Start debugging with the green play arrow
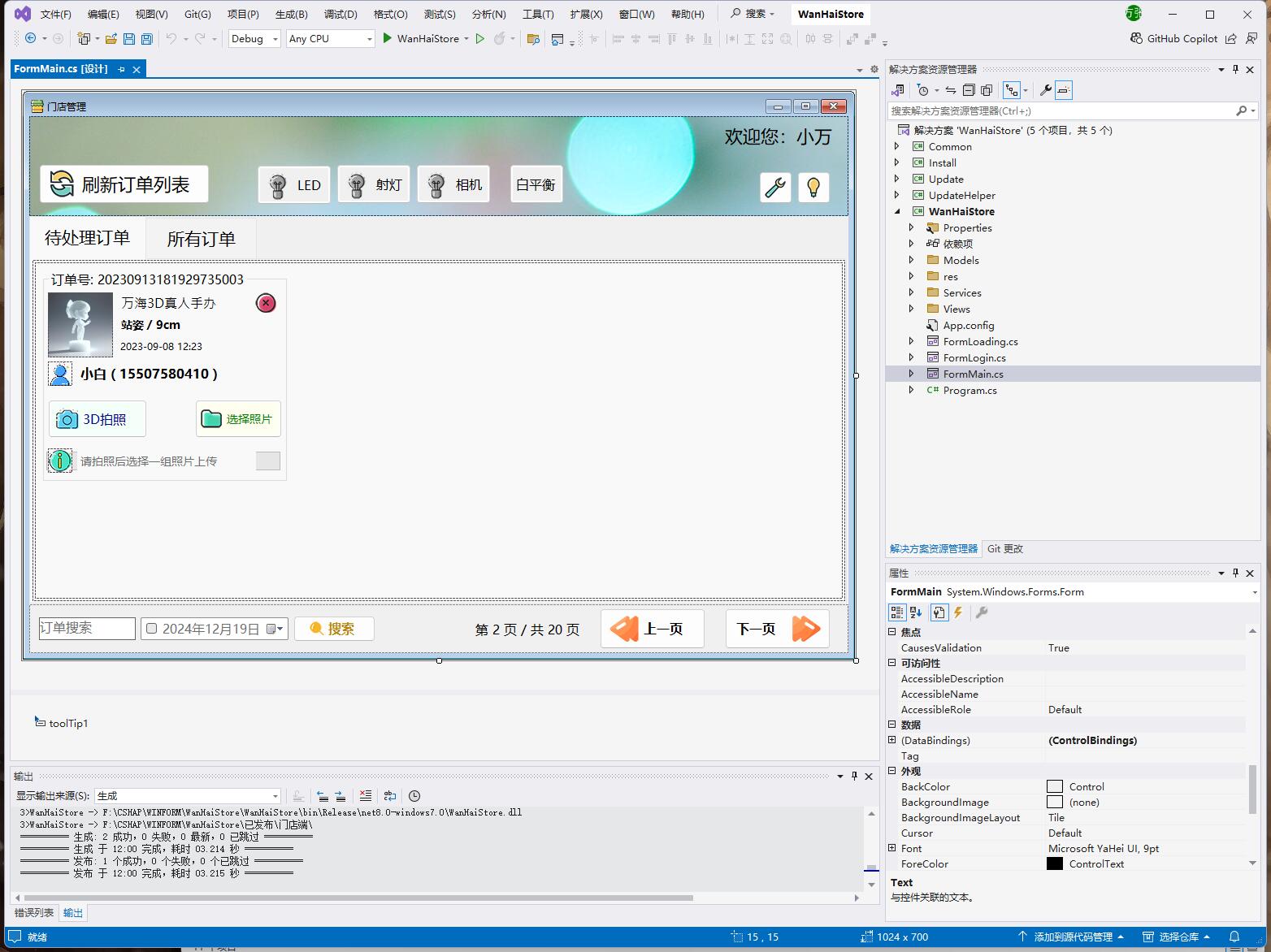This screenshot has width=1271, height=952. (x=388, y=38)
